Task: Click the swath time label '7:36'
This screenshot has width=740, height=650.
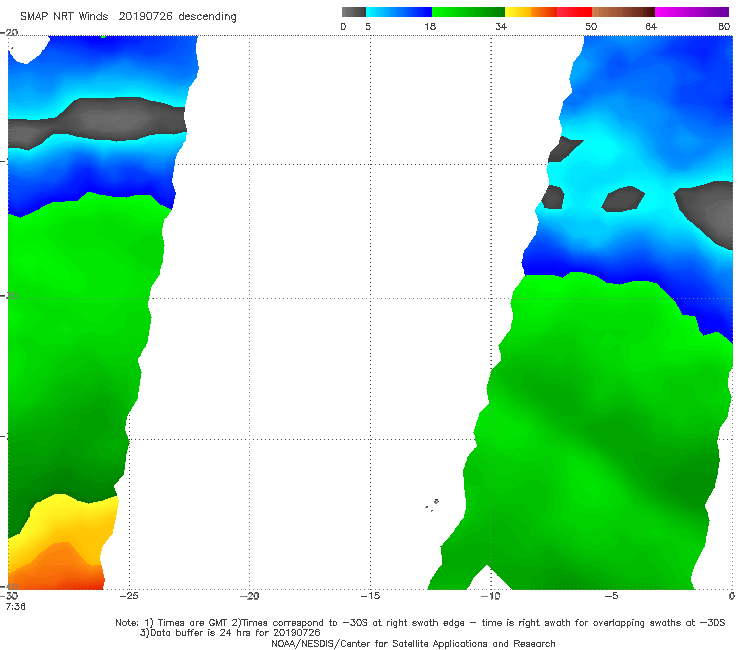Action: pos(16,607)
